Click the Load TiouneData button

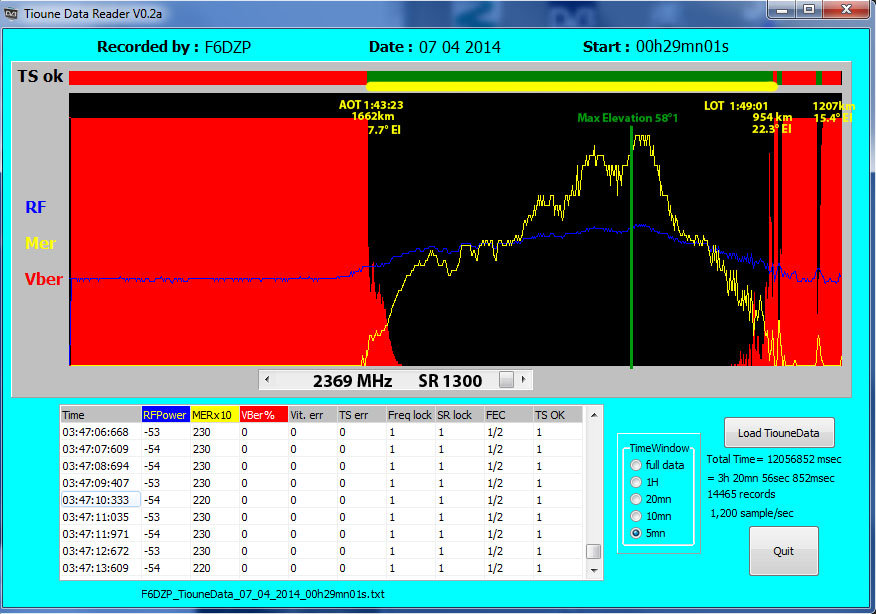[x=779, y=432]
